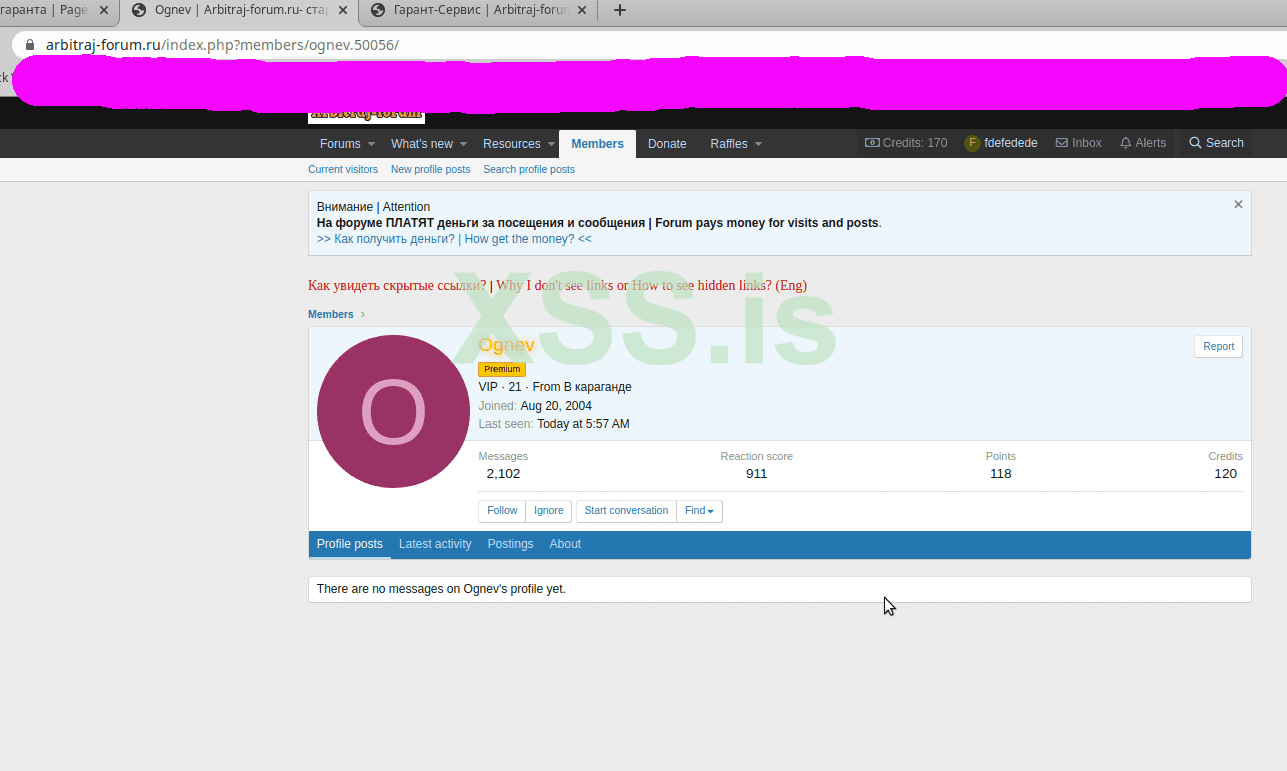Click the Messages count 2,102
This screenshot has height=771, width=1287.
click(x=503, y=473)
